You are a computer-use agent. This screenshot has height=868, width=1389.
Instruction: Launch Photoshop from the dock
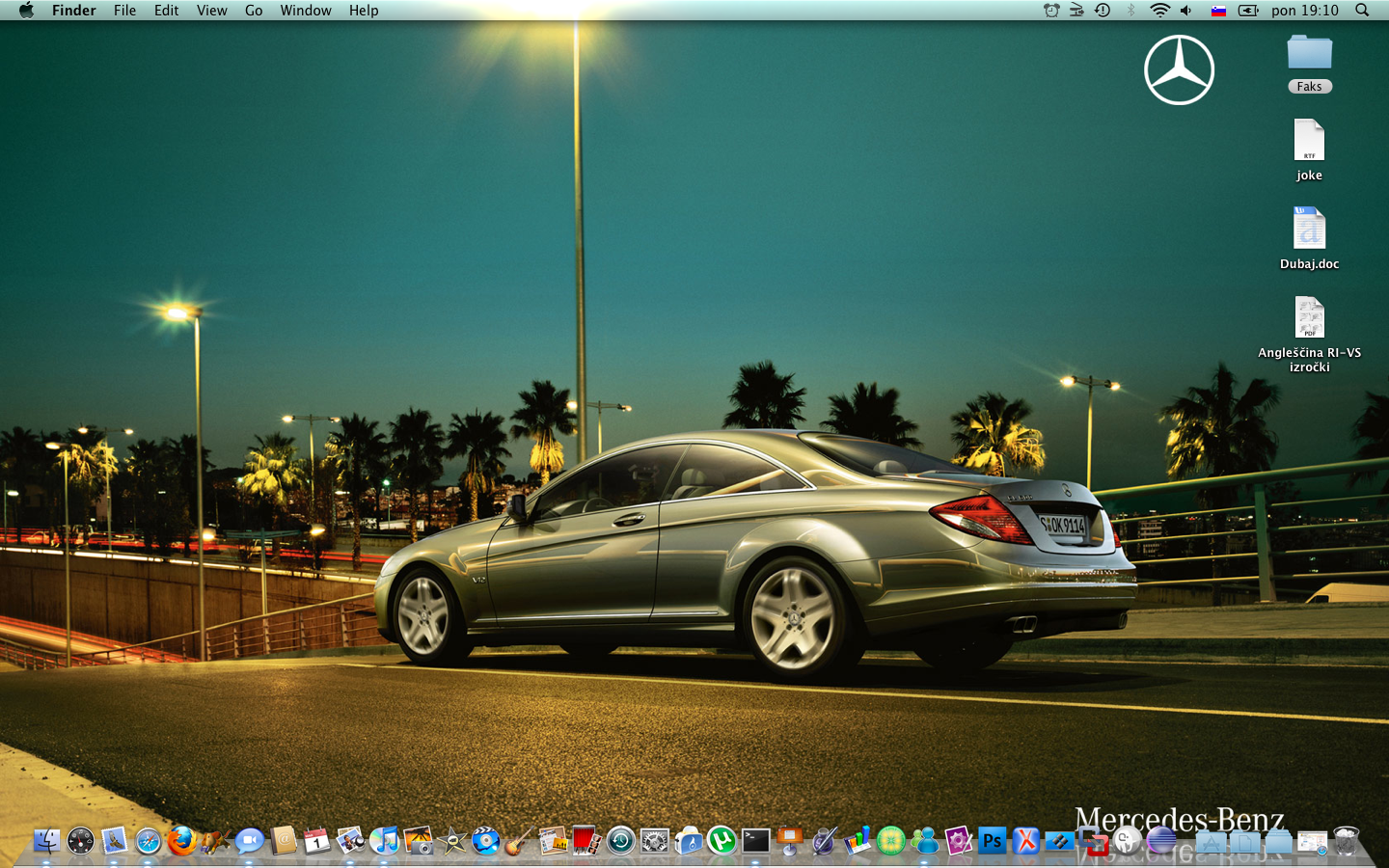[992, 841]
